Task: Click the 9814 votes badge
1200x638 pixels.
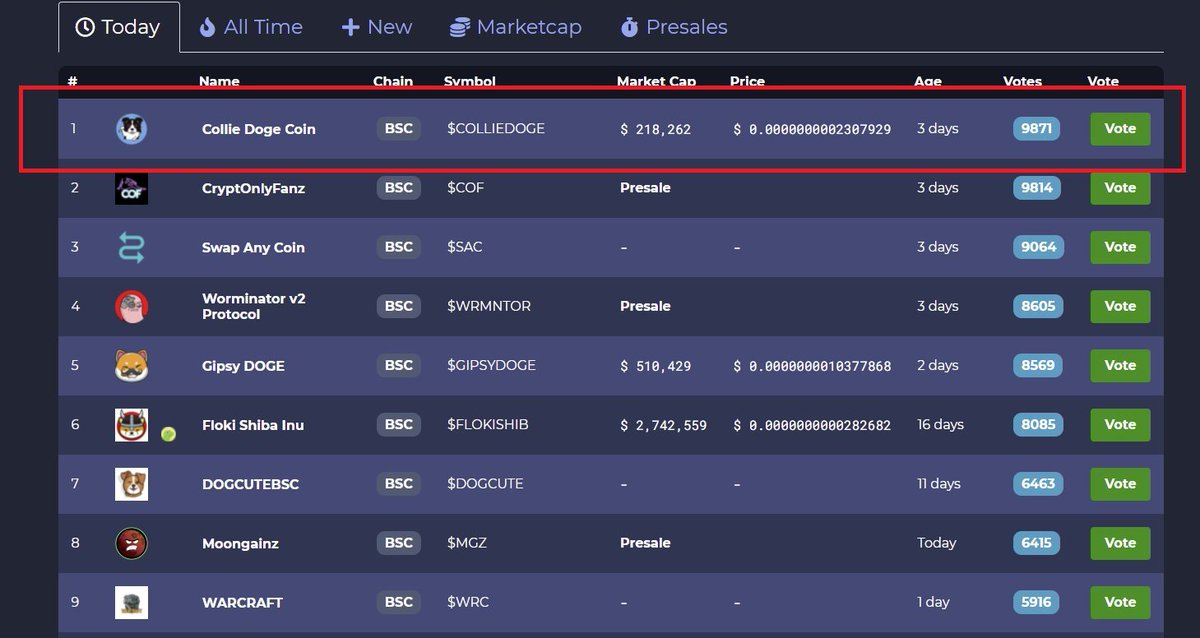Action: click(1037, 188)
